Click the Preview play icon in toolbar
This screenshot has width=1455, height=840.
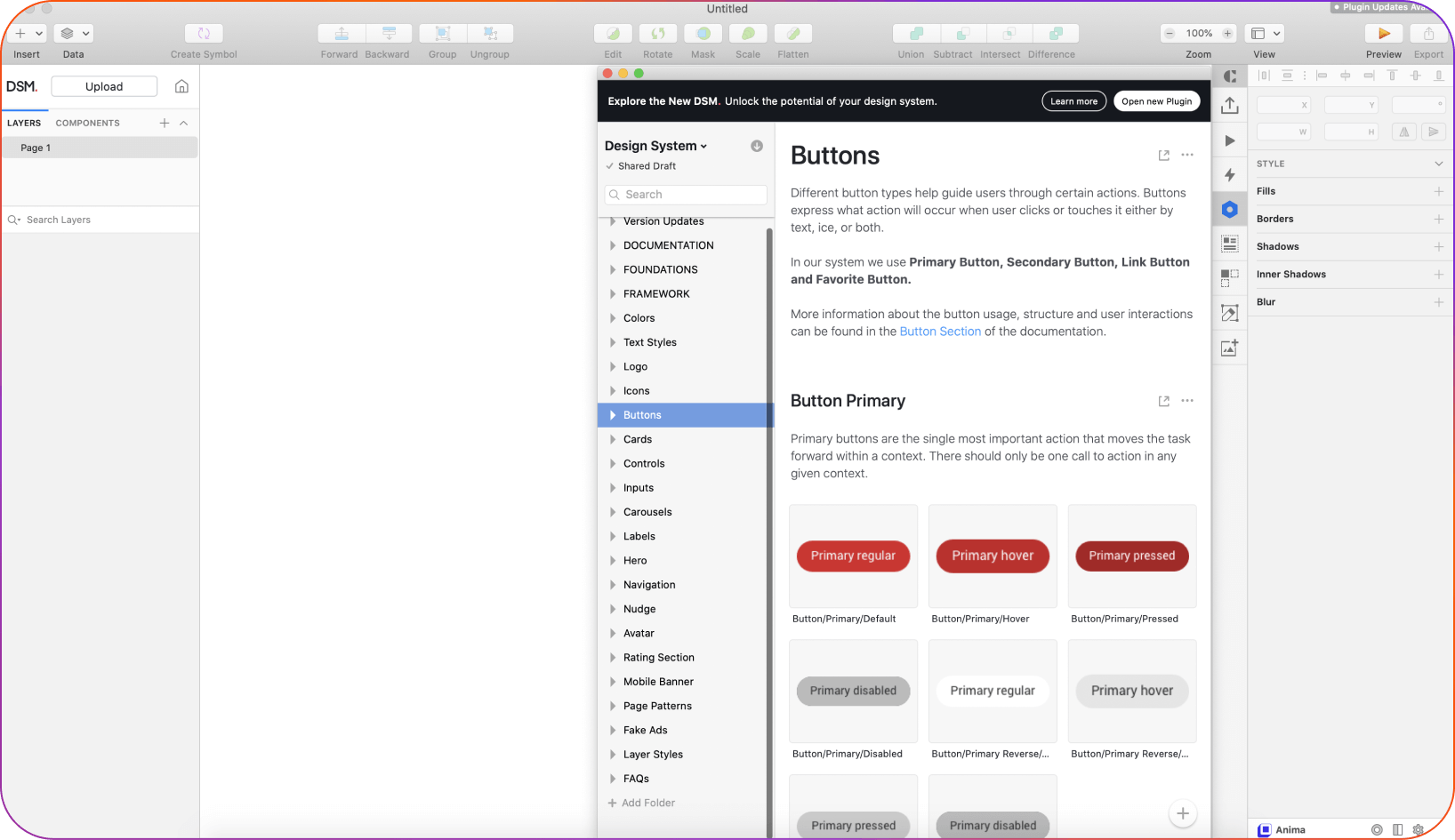click(x=1383, y=34)
